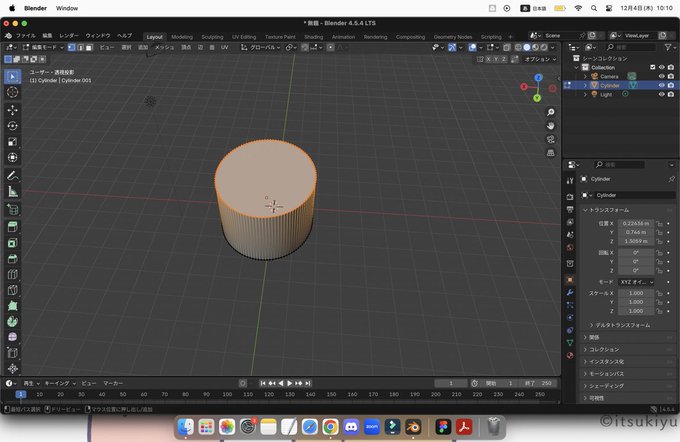Select the Annotate tool
680x442 pixels.
click(x=13, y=176)
